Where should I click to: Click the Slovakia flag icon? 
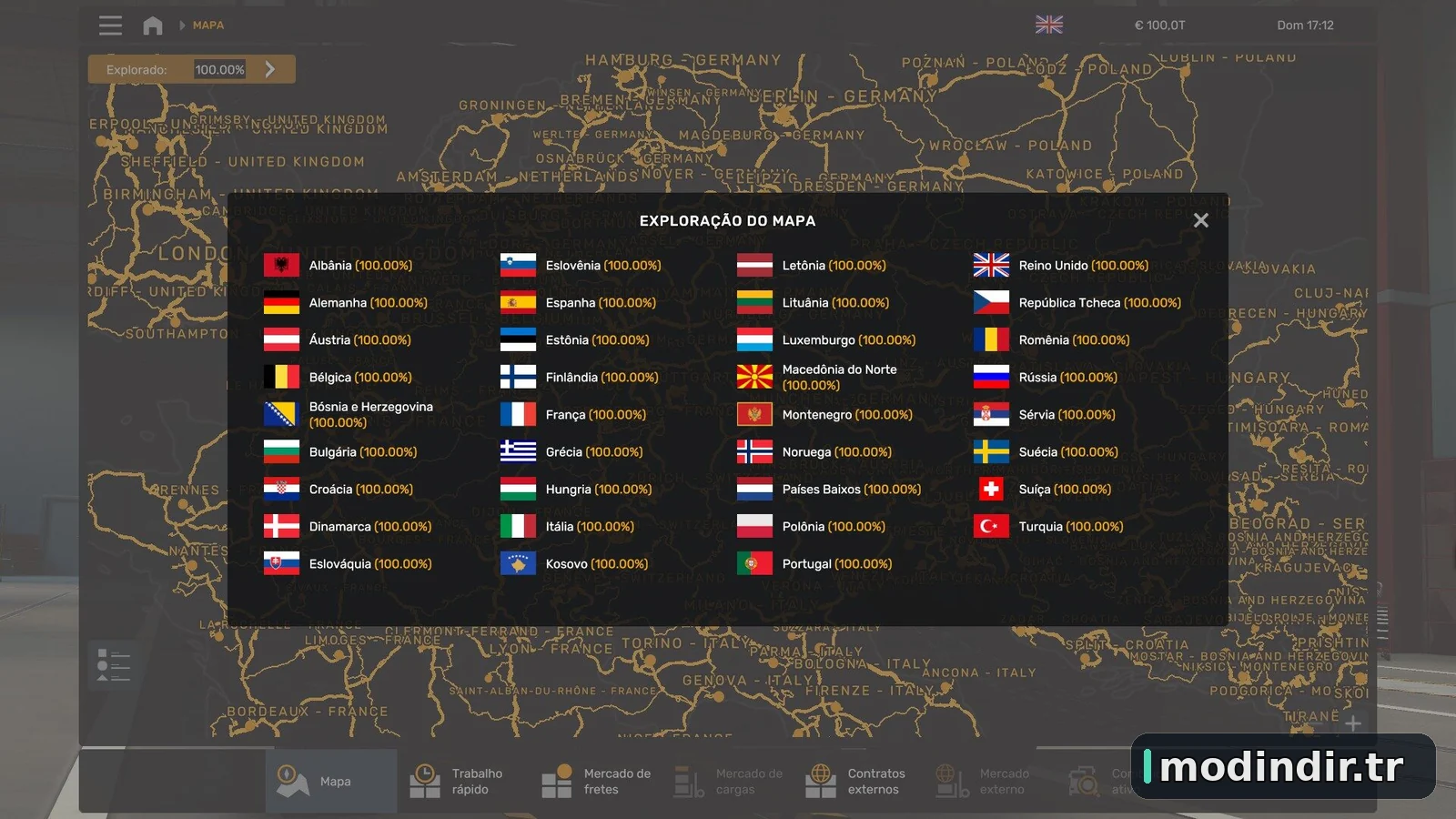click(x=281, y=563)
